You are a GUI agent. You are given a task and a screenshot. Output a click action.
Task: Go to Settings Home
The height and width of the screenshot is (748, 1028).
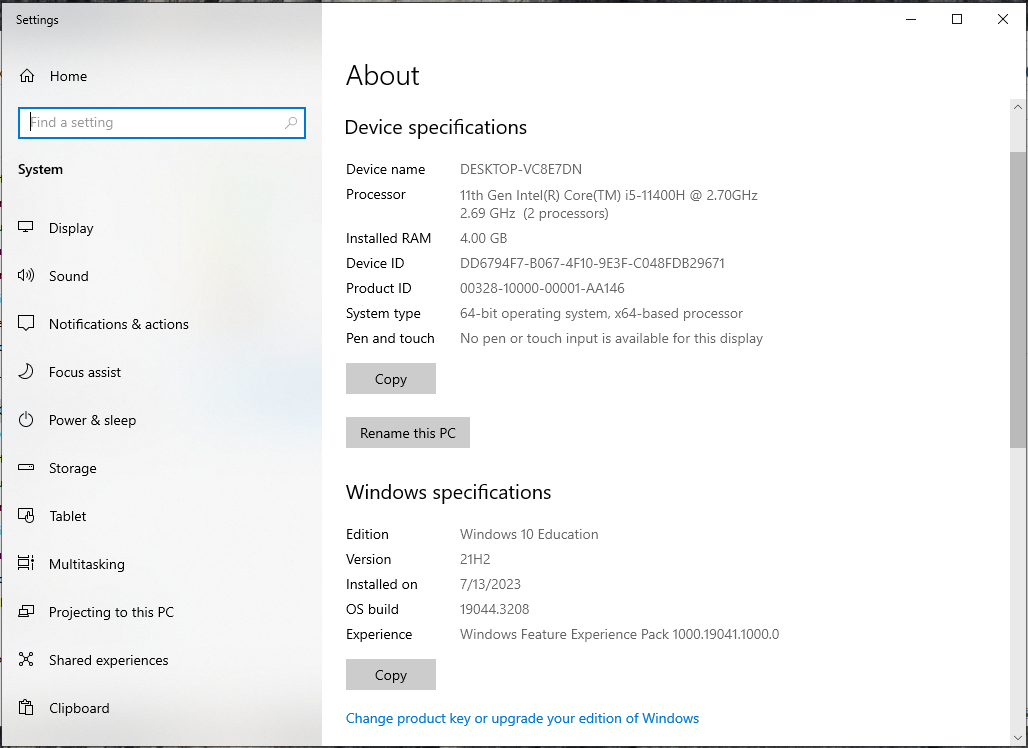tap(161, 76)
